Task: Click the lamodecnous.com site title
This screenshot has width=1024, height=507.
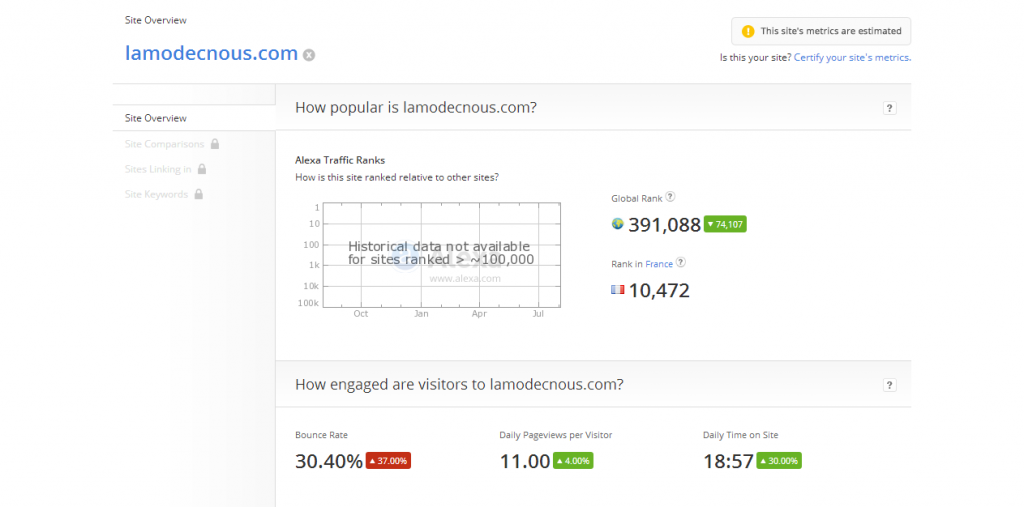Action: click(x=211, y=53)
